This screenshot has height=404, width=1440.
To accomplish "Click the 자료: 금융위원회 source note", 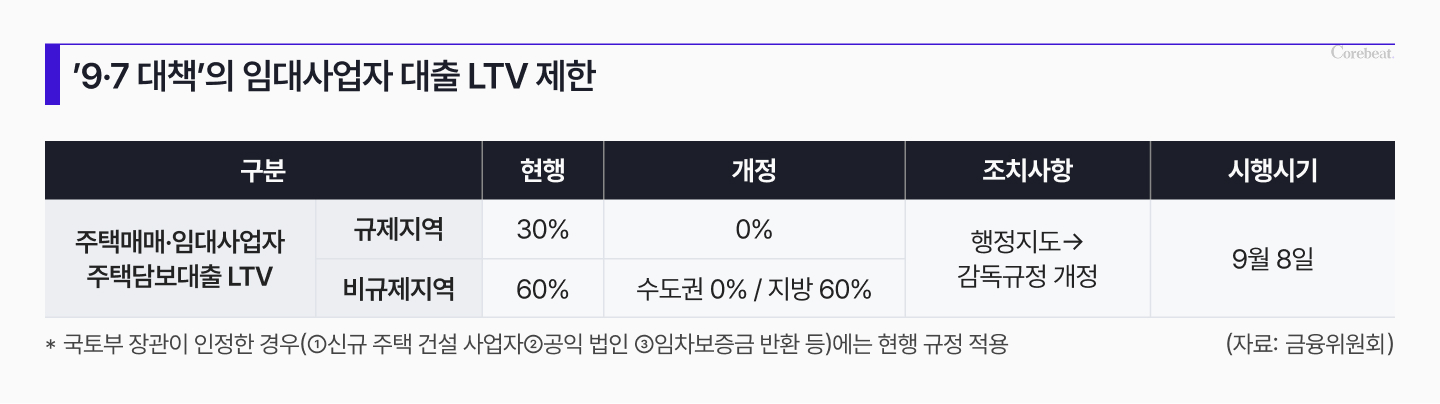I will pyautogui.click(x=1309, y=345).
